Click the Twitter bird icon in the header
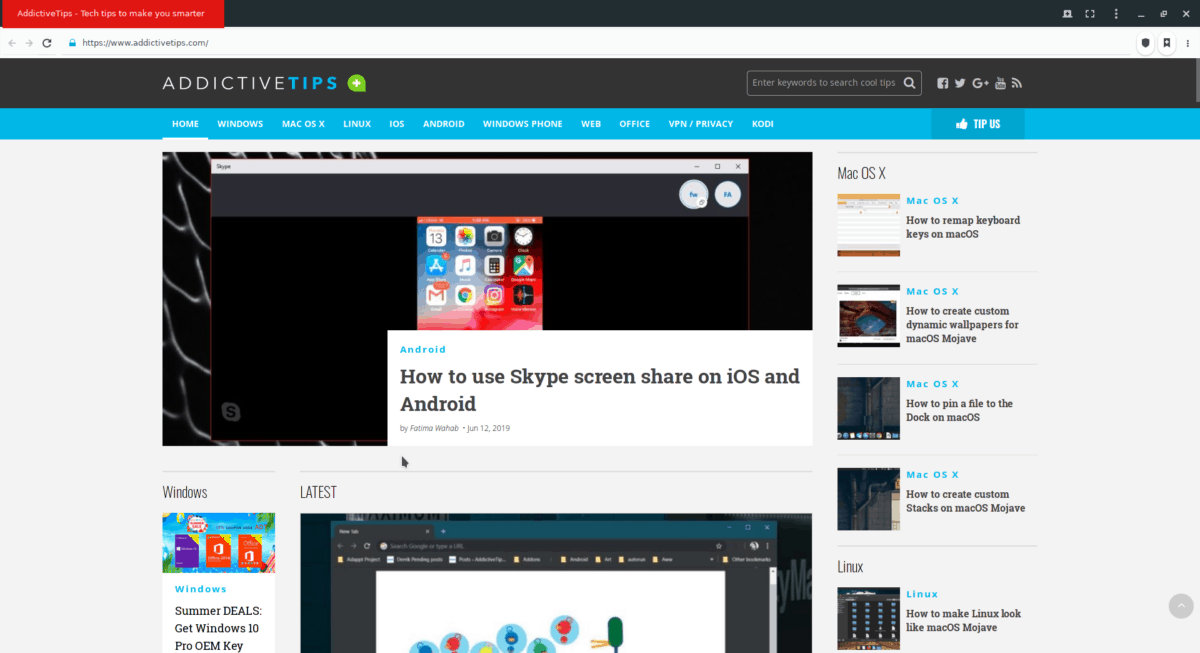Image resolution: width=1200 pixels, height=653 pixels. pyautogui.click(x=960, y=83)
